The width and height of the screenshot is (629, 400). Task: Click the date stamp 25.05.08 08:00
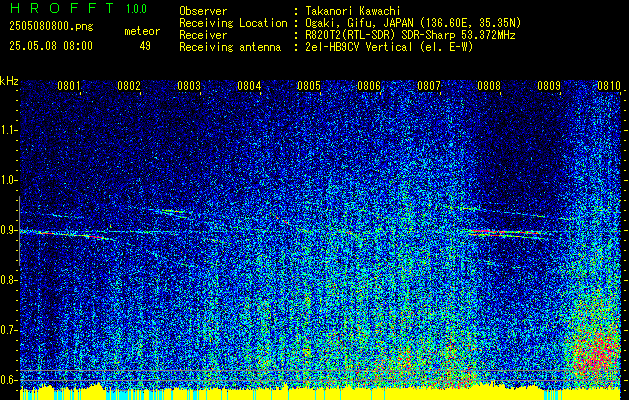(51, 46)
